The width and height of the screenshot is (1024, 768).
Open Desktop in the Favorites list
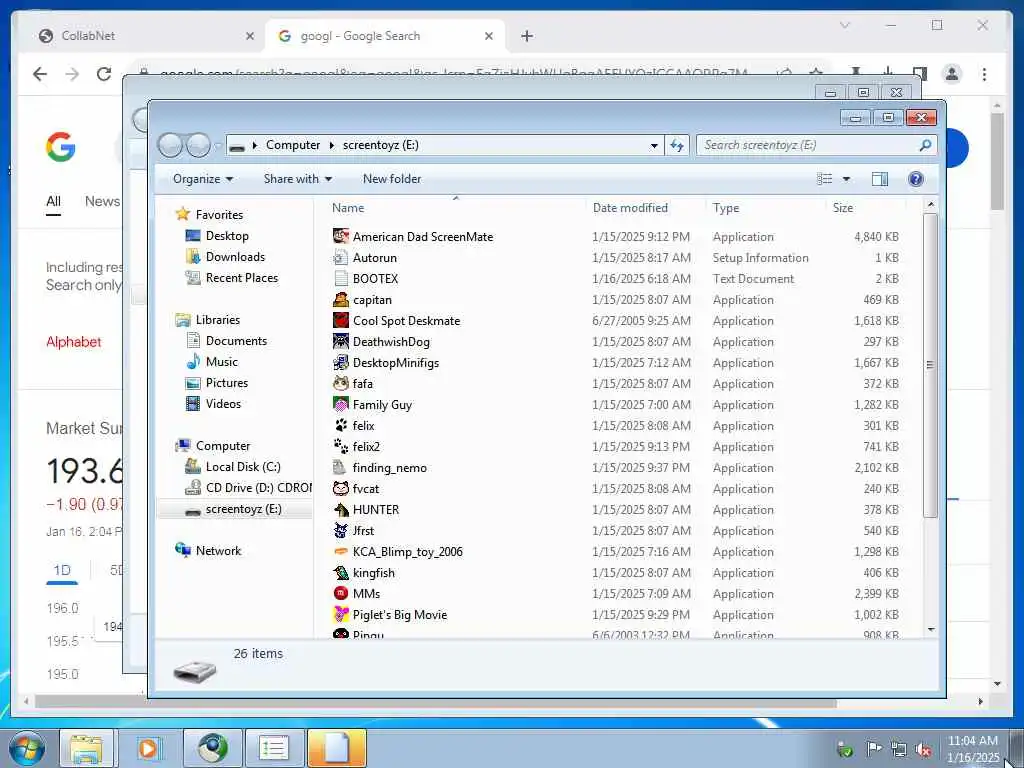point(227,236)
